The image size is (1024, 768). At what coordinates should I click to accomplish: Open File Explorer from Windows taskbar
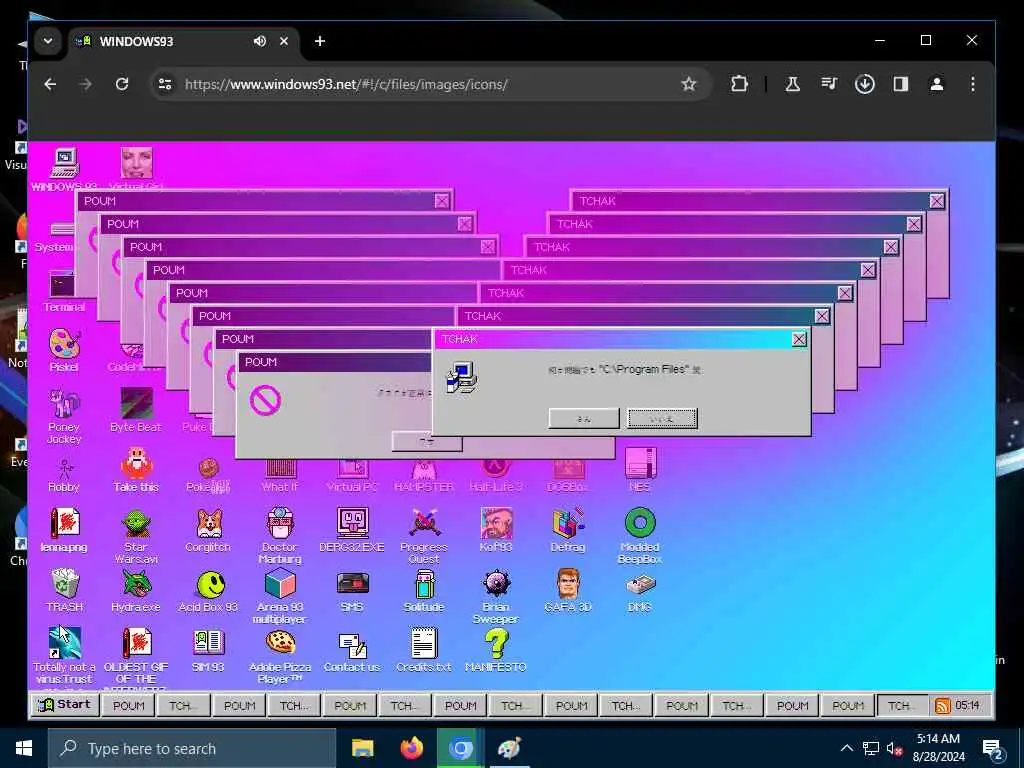pyautogui.click(x=362, y=748)
